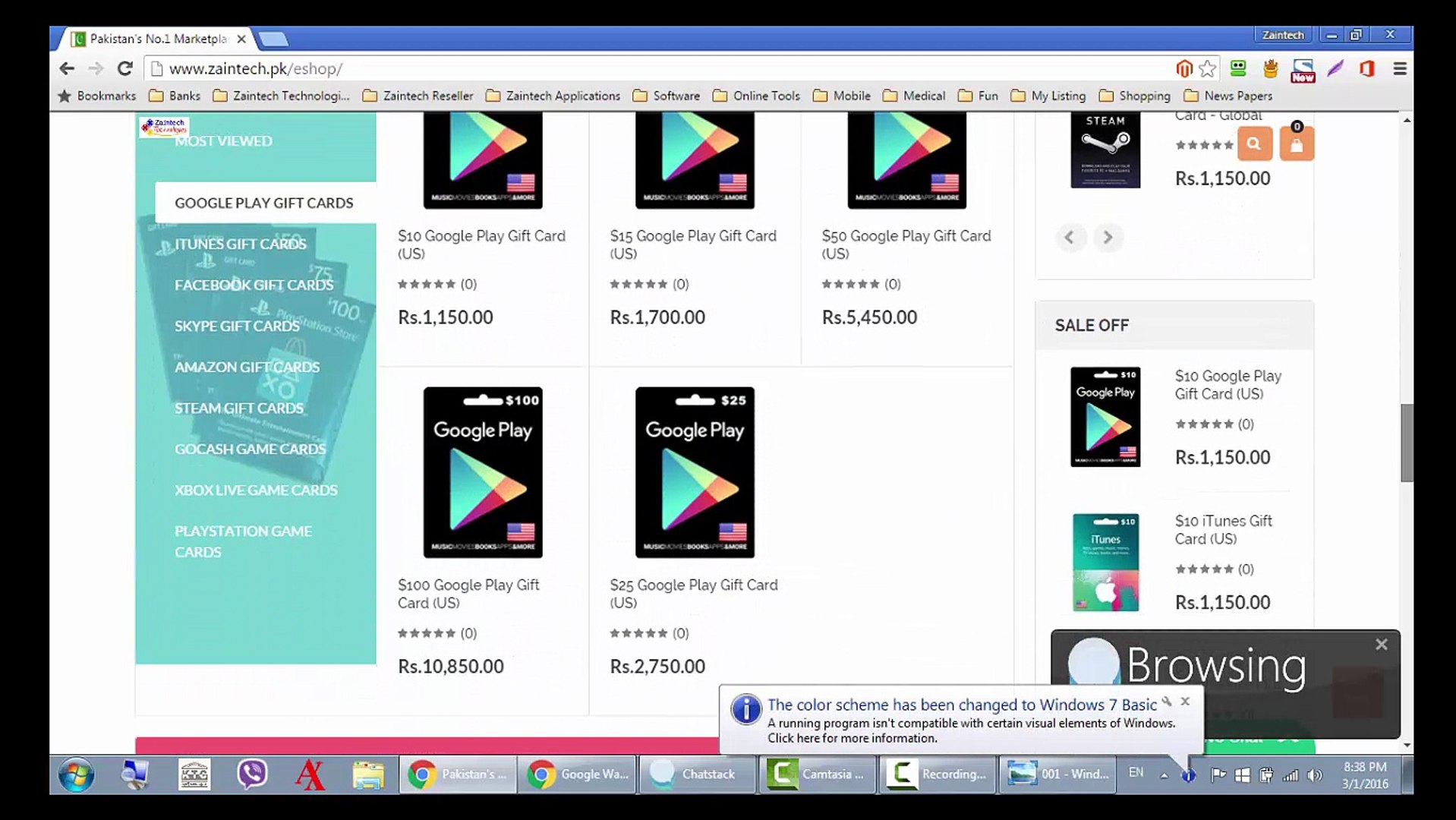
Task: Switch to Chatstack taskbar window
Action: (698, 774)
